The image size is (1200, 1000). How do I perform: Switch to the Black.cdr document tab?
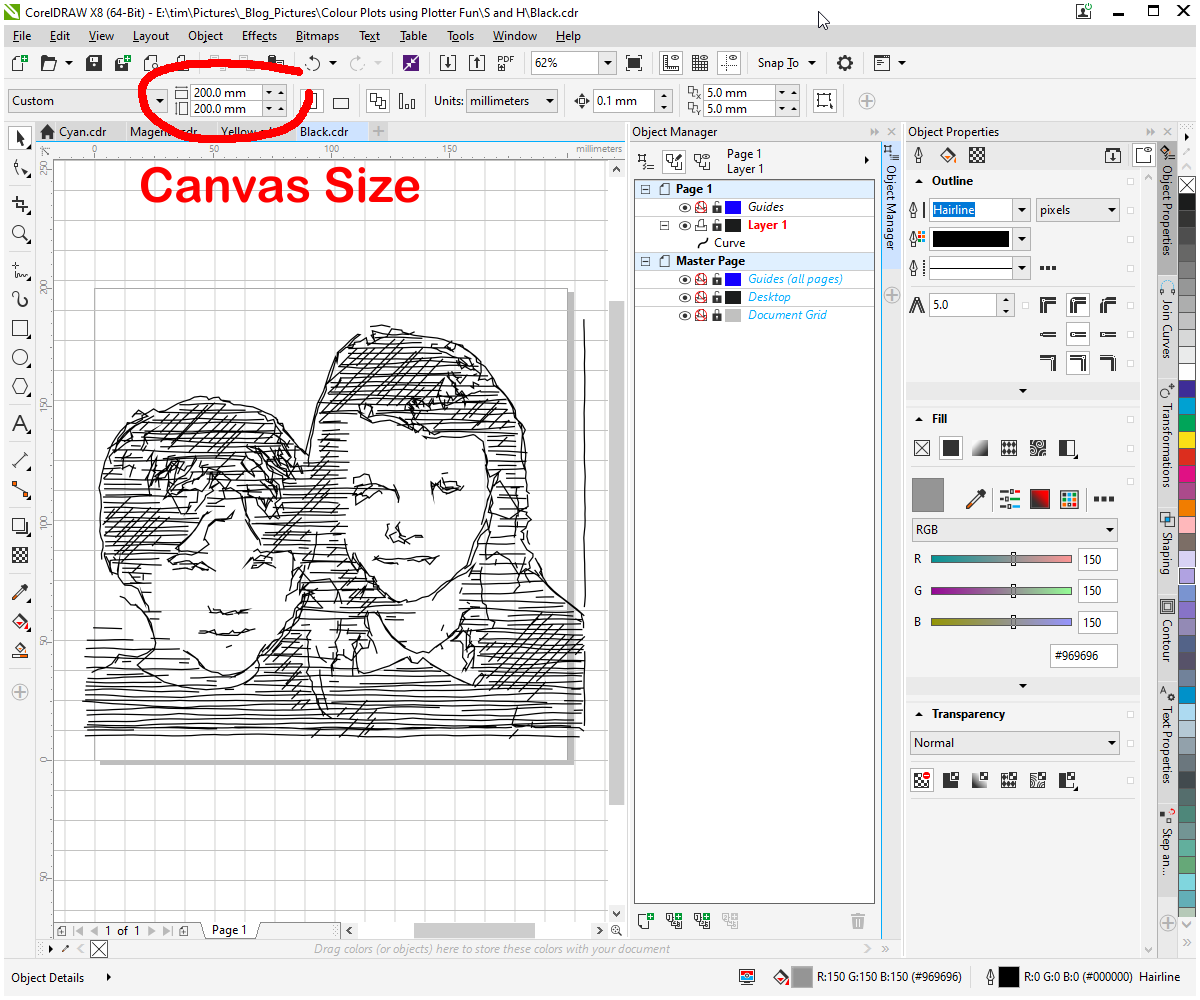coord(325,131)
